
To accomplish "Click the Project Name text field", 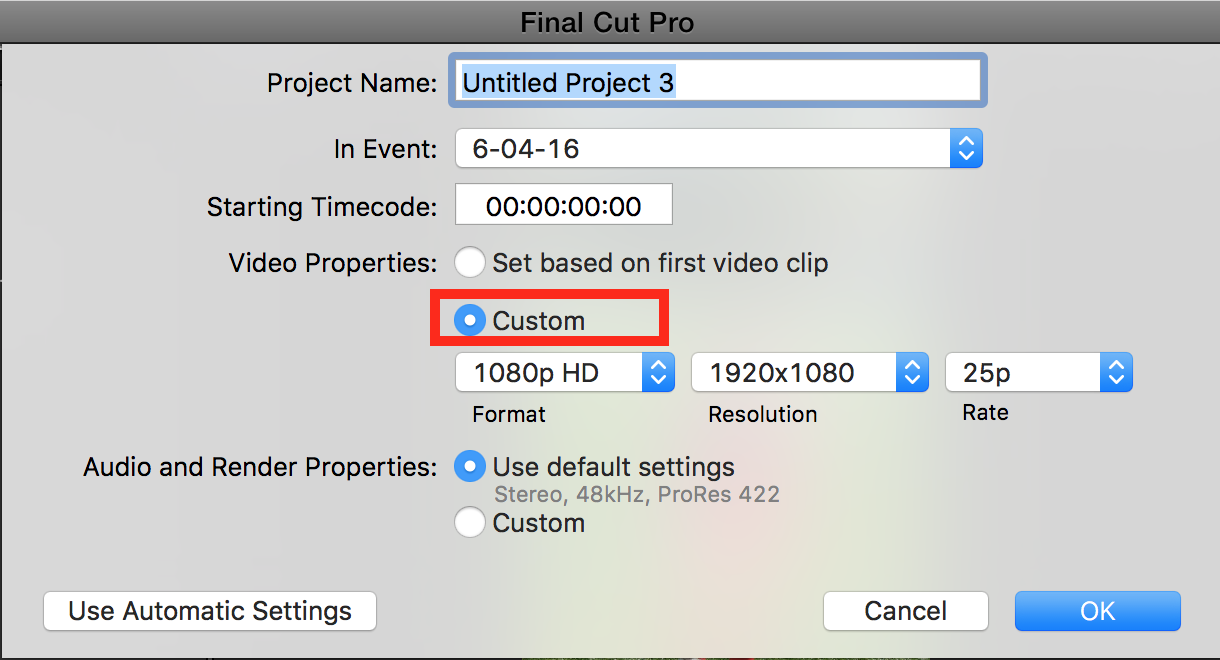I will click(x=716, y=82).
